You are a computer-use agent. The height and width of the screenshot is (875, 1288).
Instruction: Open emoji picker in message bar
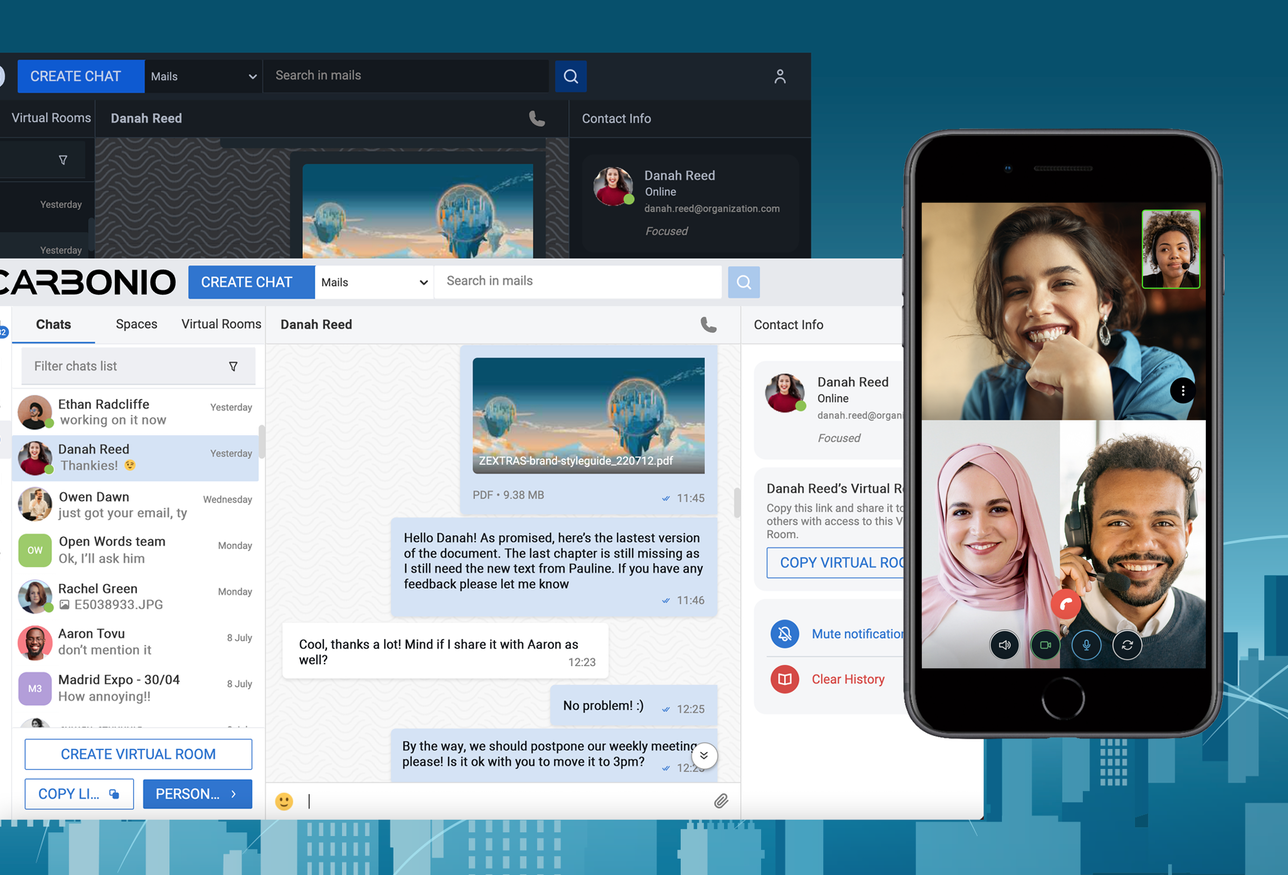284,801
